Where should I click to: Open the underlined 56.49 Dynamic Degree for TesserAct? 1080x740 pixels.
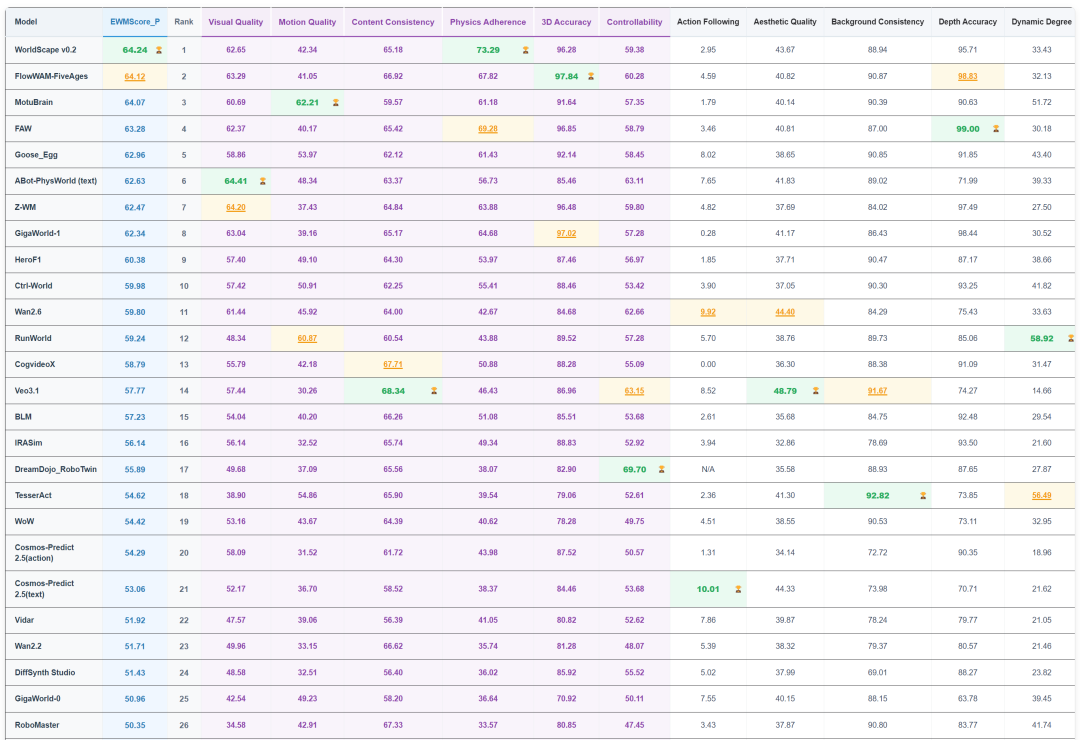click(x=1041, y=495)
